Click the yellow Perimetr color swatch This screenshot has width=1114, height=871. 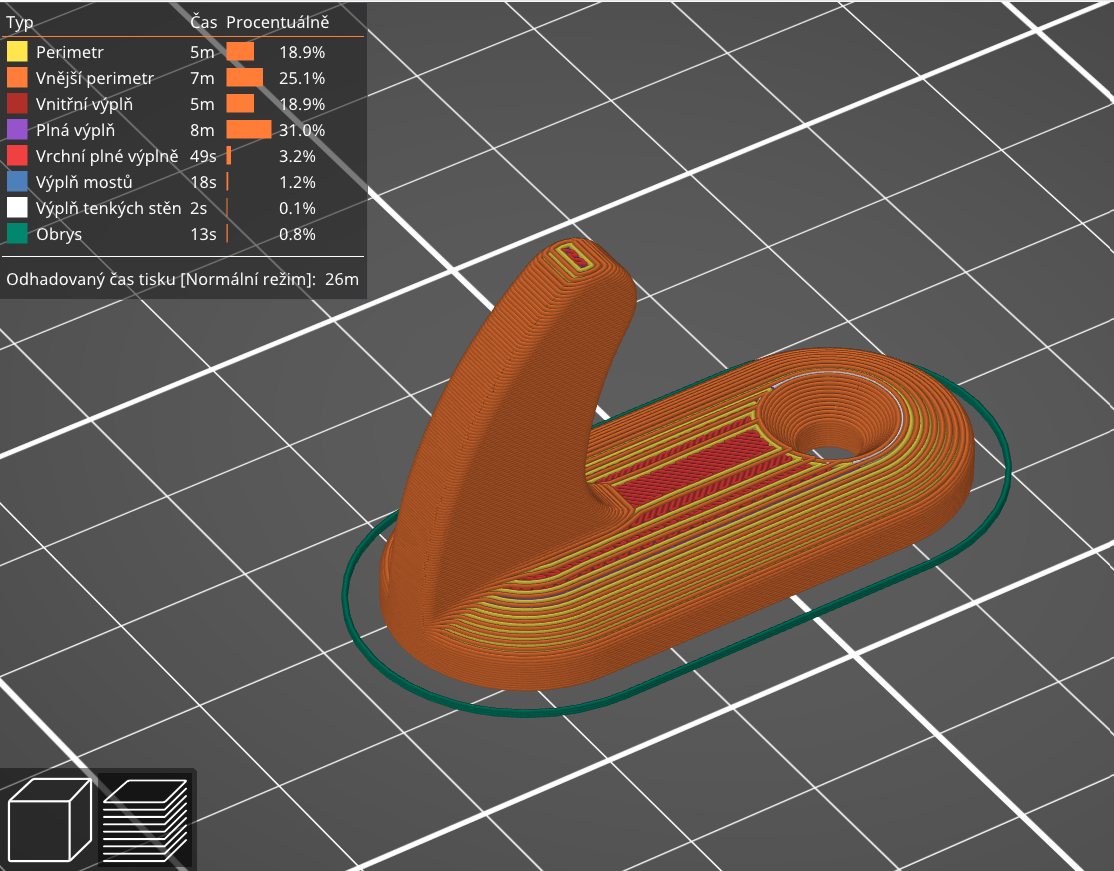coord(17,51)
